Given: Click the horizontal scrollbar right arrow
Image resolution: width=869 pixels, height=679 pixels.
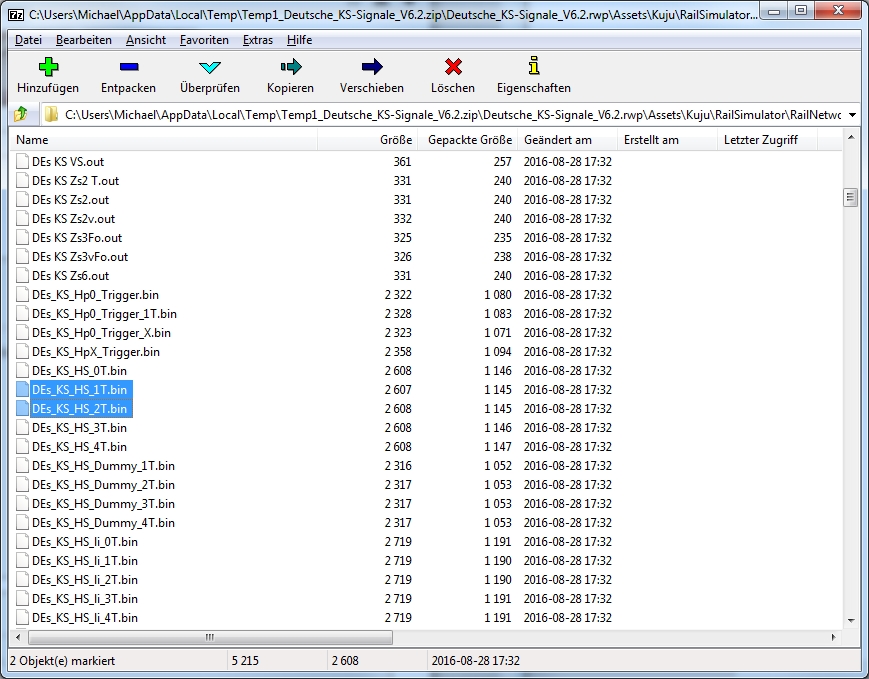Looking at the screenshot, I should tap(832, 637).
